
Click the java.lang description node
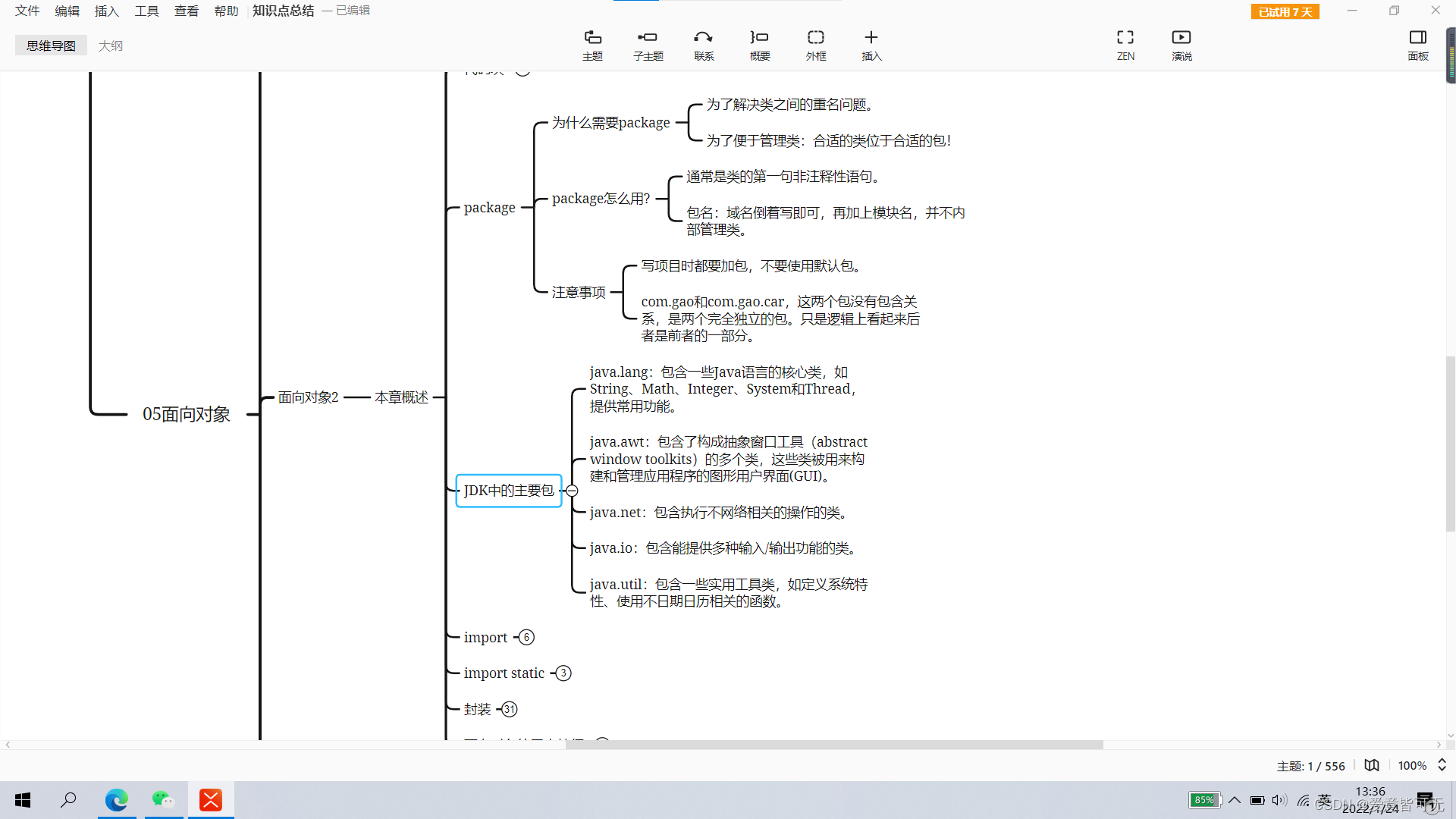click(x=723, y=389)
